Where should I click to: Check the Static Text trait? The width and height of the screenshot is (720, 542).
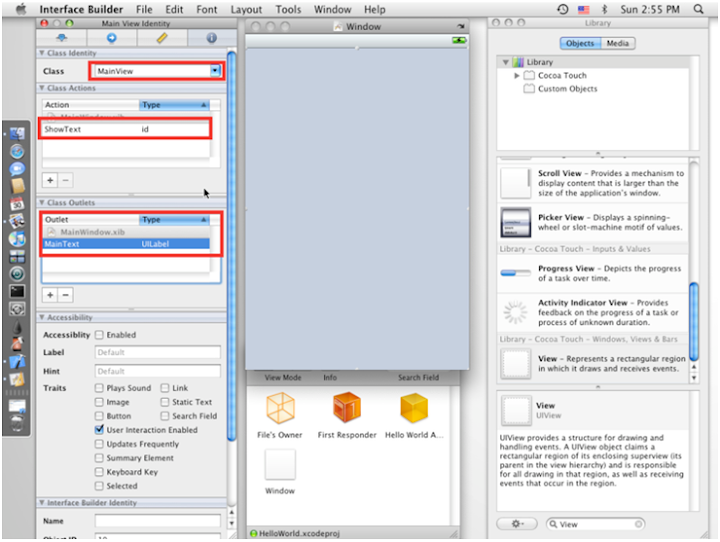(165, 402)
